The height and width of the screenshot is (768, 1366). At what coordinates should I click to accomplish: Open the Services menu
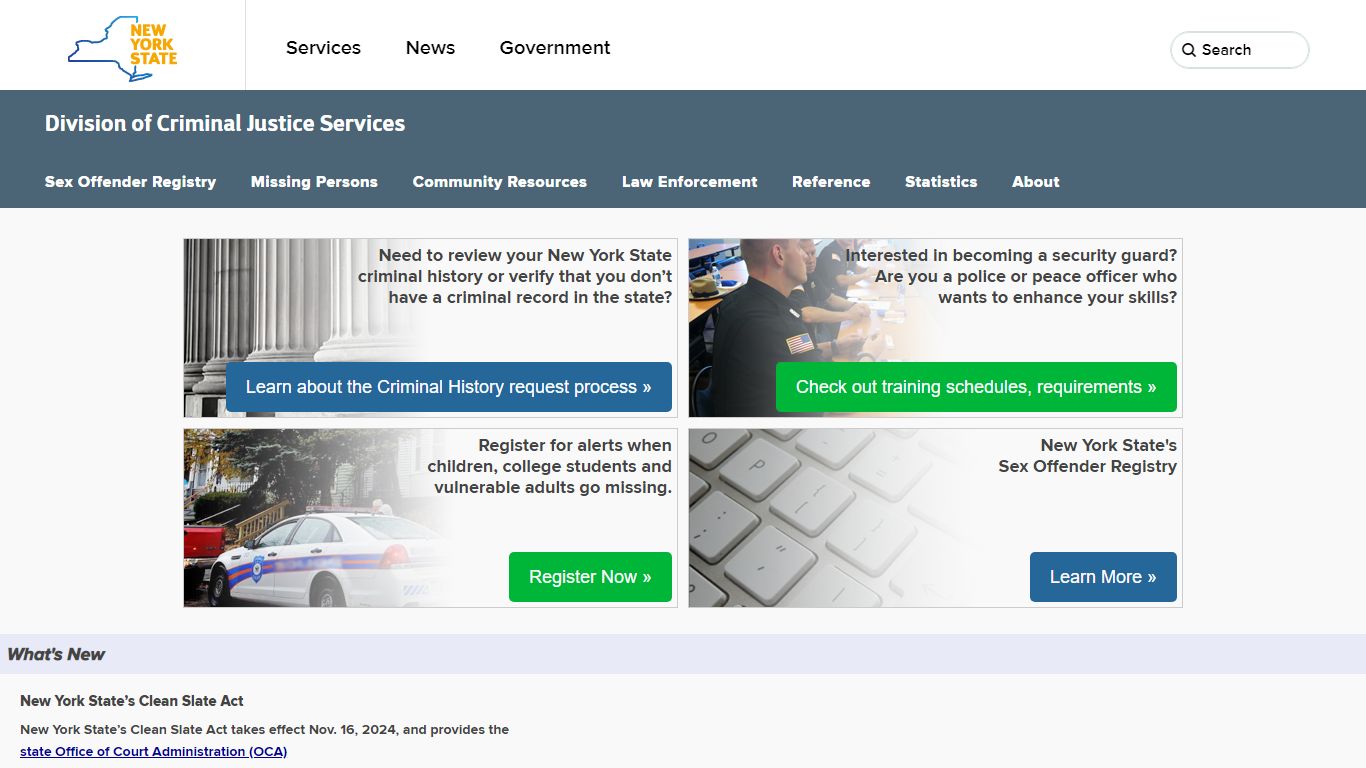pyautogui.click(x=323, y=48)
